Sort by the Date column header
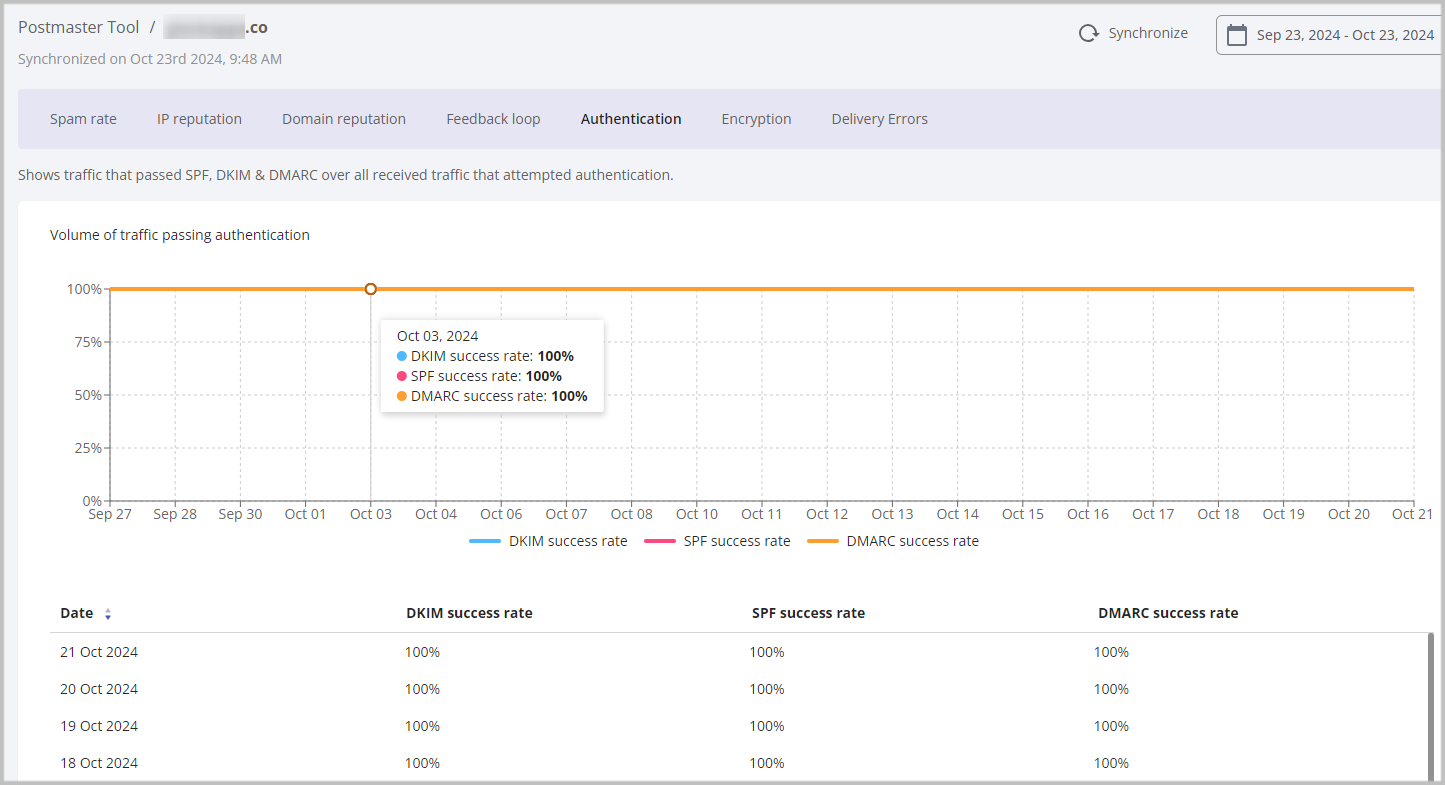Image resolution: width=1445 pixels, height=785 pixels. (77, 613)
